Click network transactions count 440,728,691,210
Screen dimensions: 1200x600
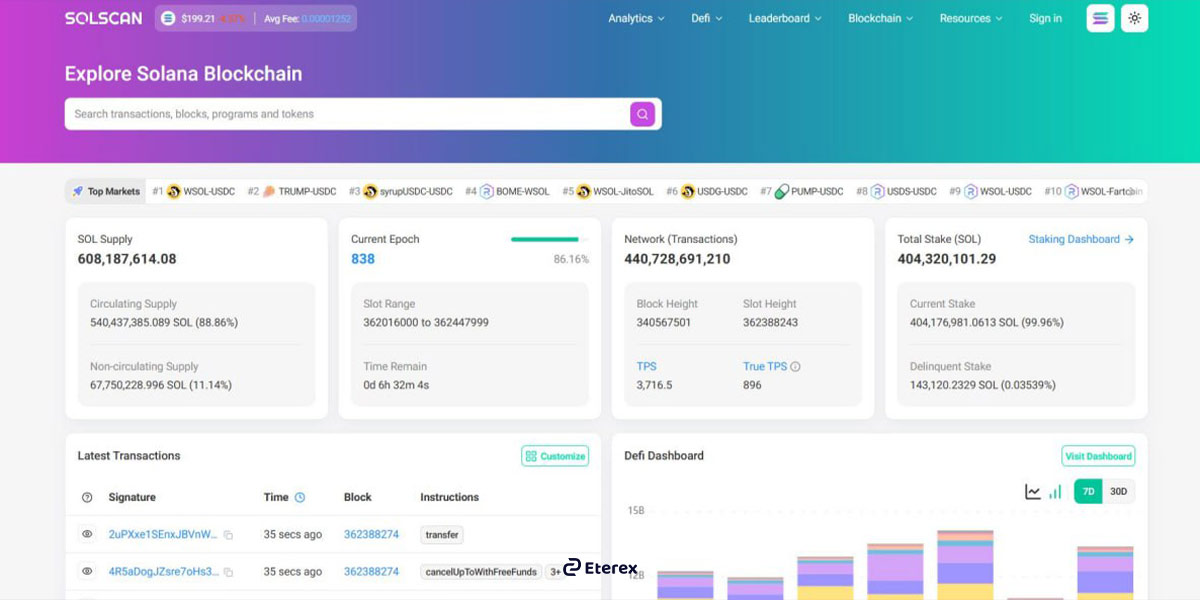point(677,259)
